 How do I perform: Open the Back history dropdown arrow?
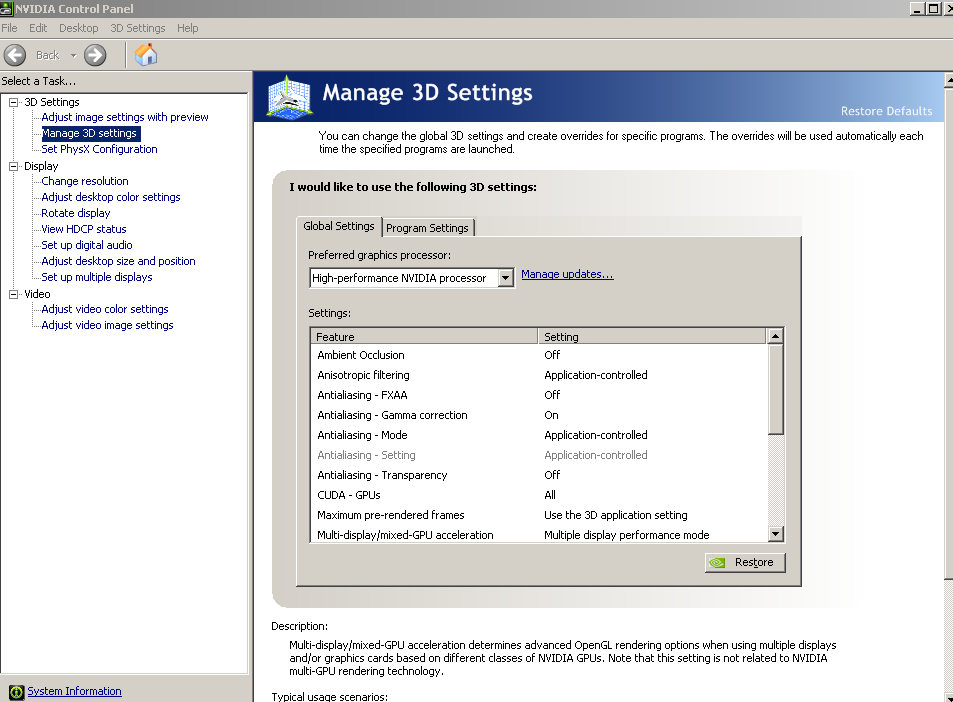(x=74, y=55)
